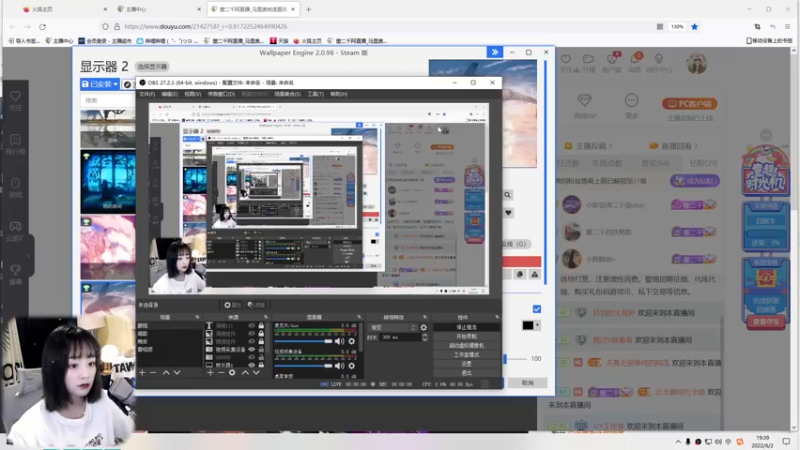The width and height of the screenshot is (800, 450).
Task: Add a new scene with the plus icon in OBS
Action: [x=142, y=372]
